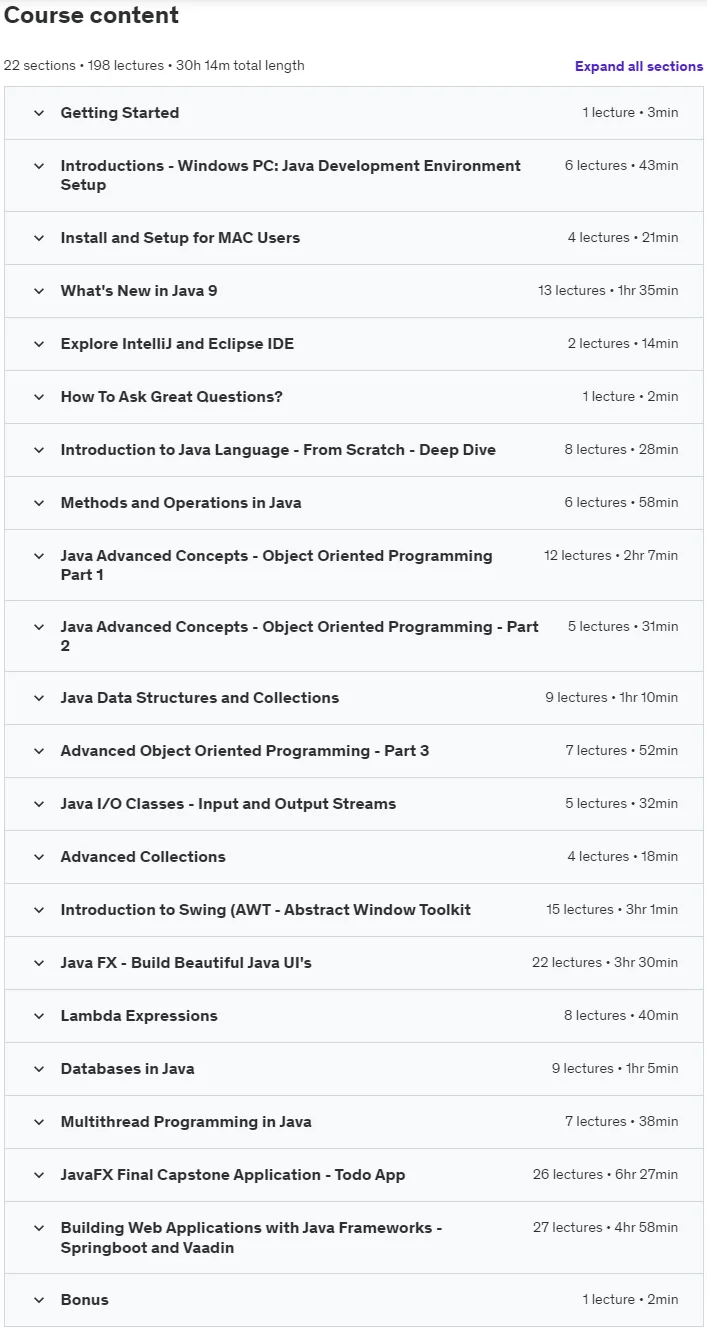707x1329 pixels.
Task: Expand chevron for Install and Setup for MAC Users
Action: coord(39,238)
